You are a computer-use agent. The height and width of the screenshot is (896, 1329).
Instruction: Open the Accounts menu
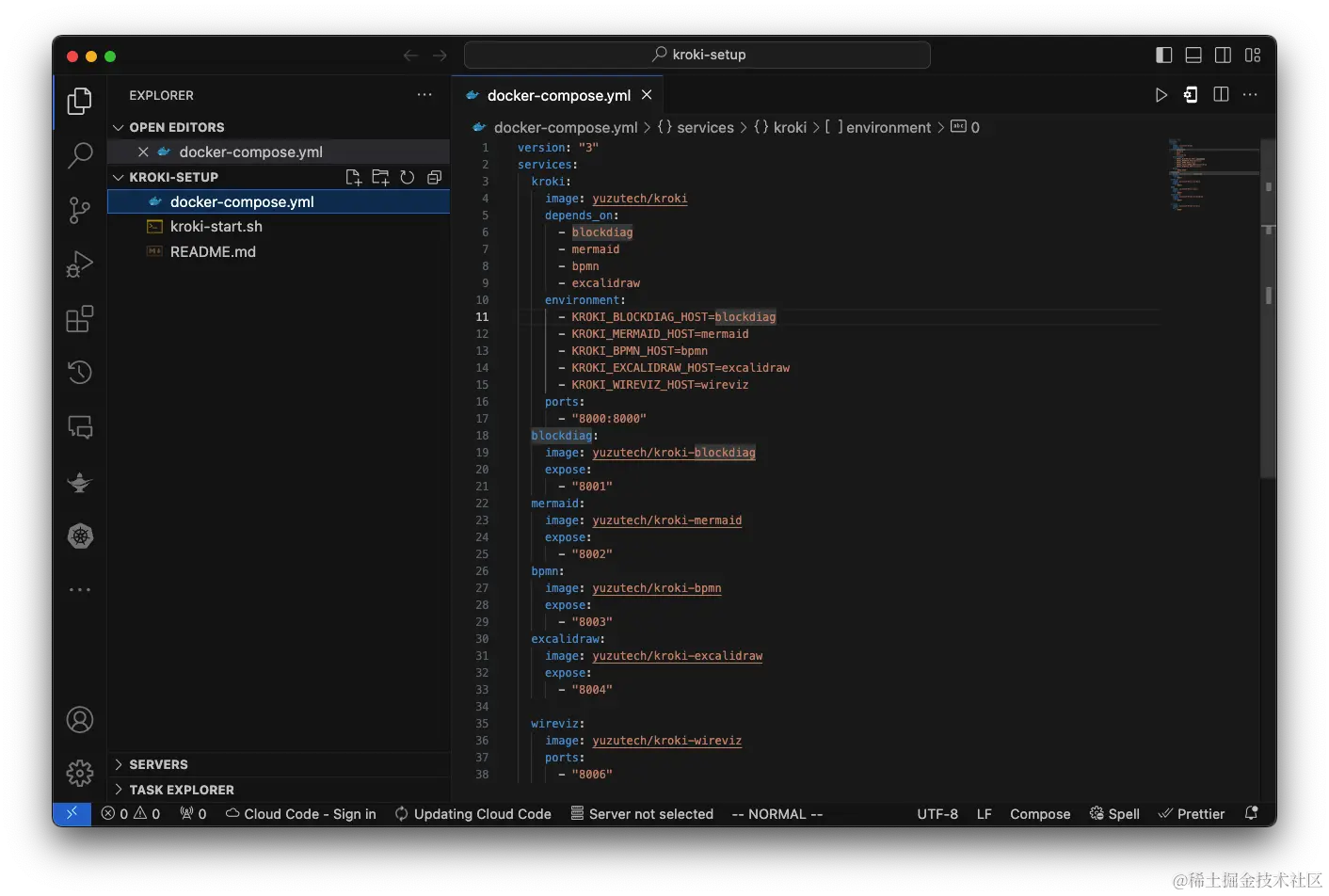click(x=80, y=720)
